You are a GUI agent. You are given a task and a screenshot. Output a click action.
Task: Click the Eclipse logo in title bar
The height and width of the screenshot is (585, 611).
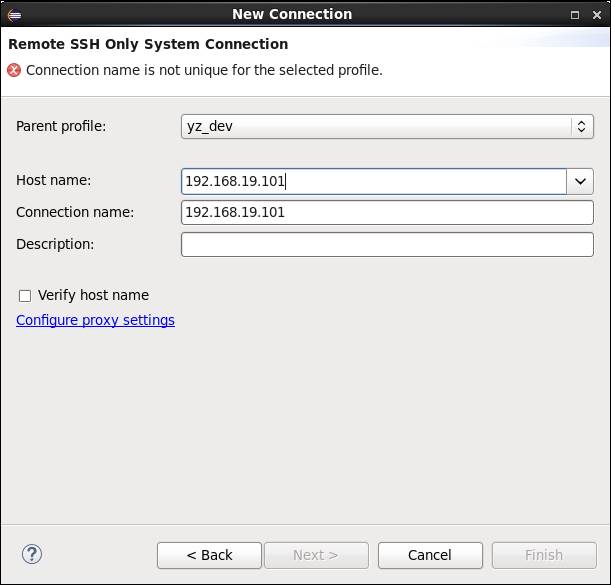14,15
